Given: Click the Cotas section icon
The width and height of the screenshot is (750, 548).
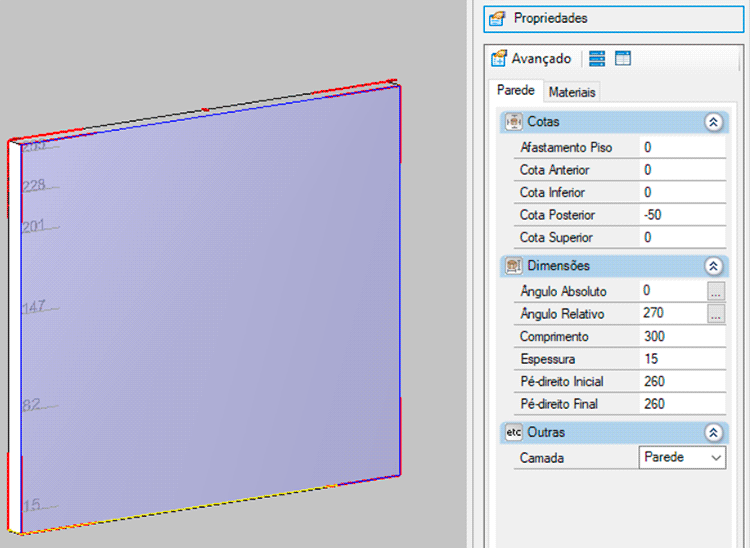Looking at the screenshot, I should [514, 122].
